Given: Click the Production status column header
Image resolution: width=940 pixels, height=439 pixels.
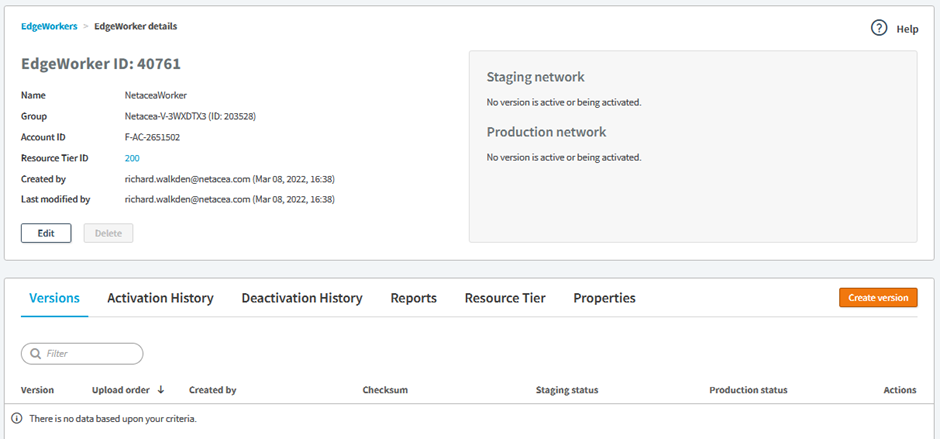Looking at the screenshot, I should pyautogui.click(x=748, y=390).
